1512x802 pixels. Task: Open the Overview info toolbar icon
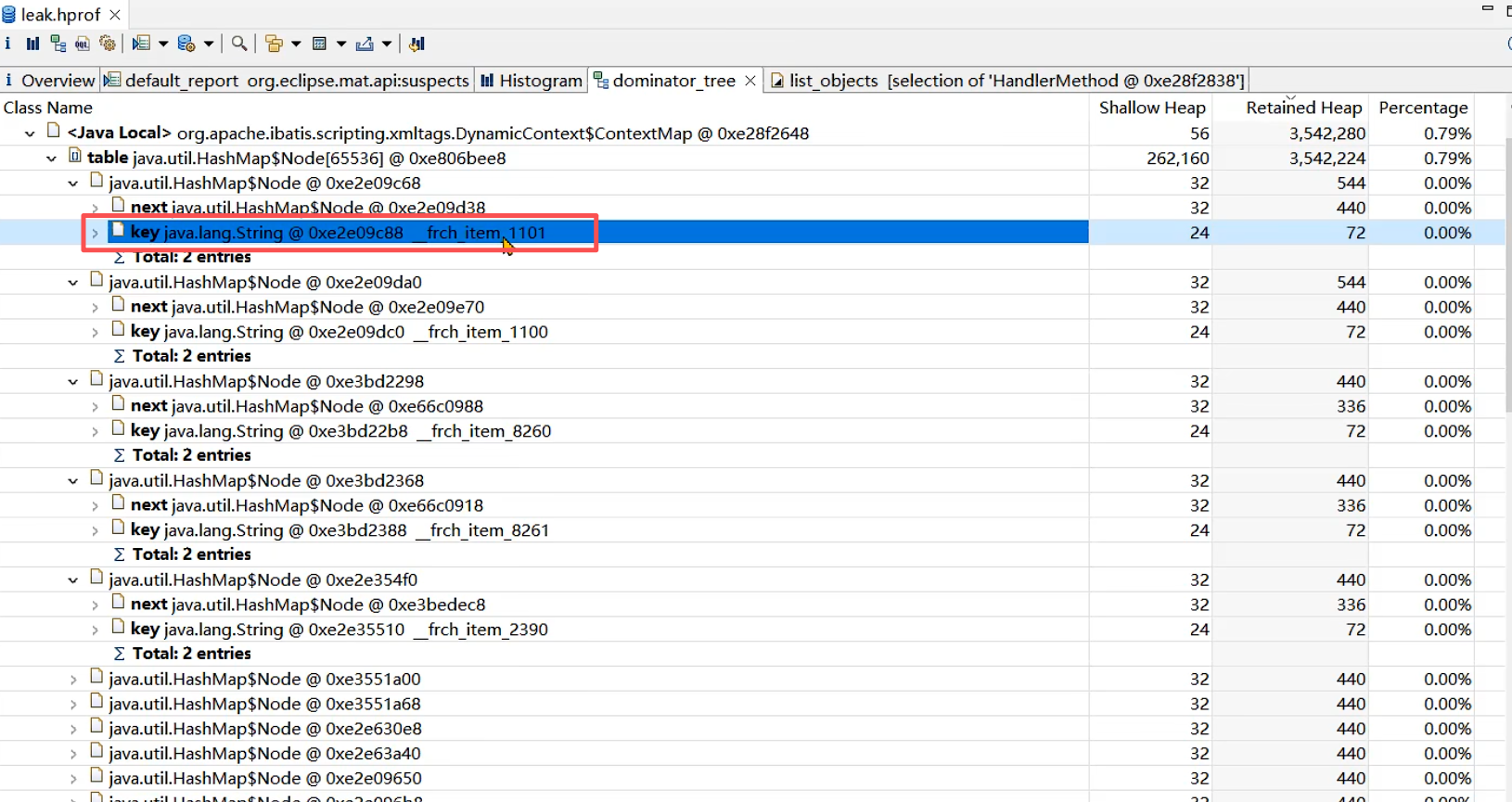8,44
